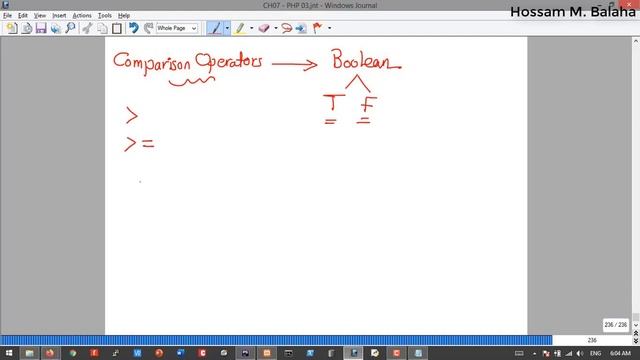The image size is (640, 360).
Task: Click the Copy icon in the toolbar
Action: pos(102,28)
